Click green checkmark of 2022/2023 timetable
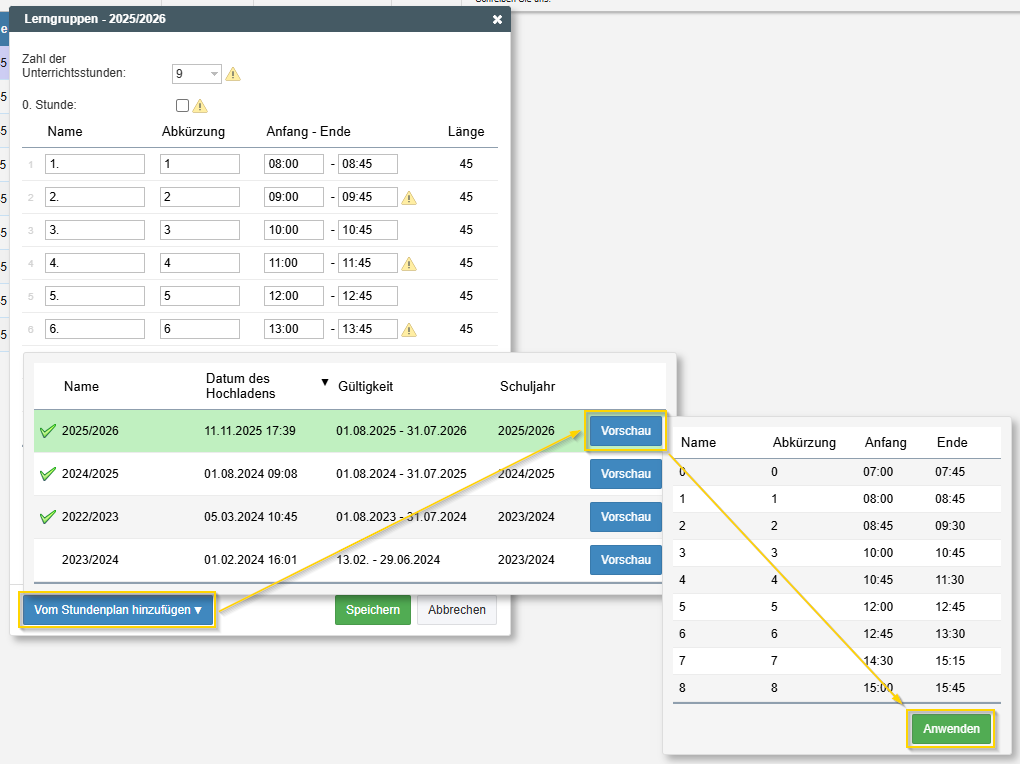The height and width of the screenshot is (764, 1020). [47, 517]
